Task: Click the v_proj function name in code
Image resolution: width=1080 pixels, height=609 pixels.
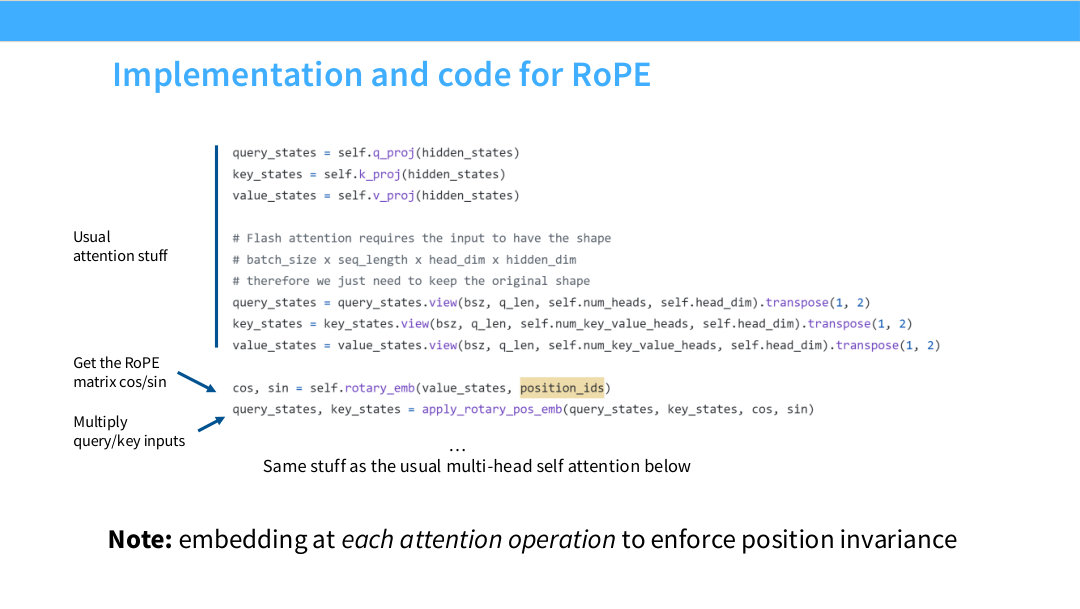Action: click(x=393, y=196)
